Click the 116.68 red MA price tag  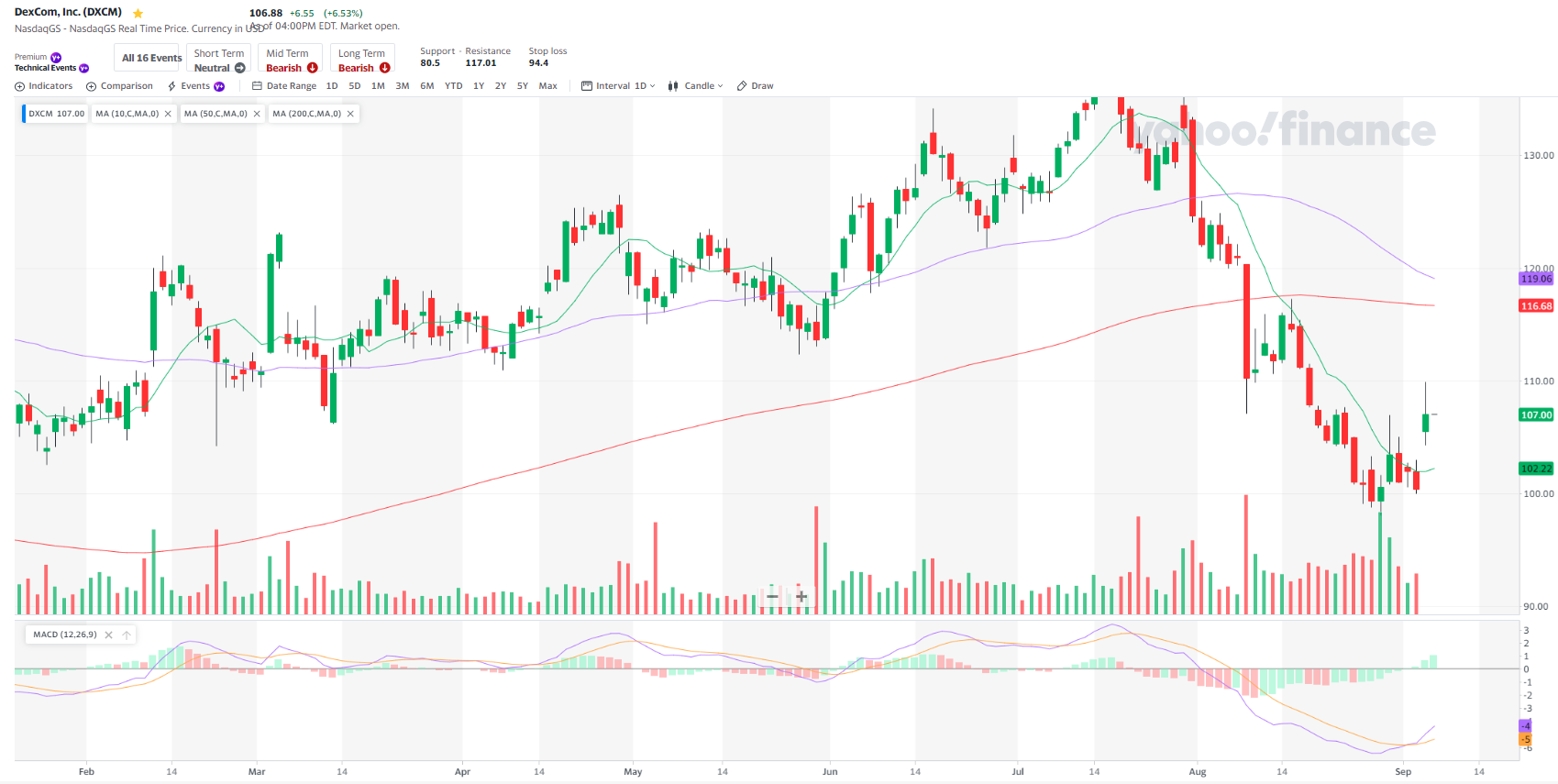[x=1536, y=306]
